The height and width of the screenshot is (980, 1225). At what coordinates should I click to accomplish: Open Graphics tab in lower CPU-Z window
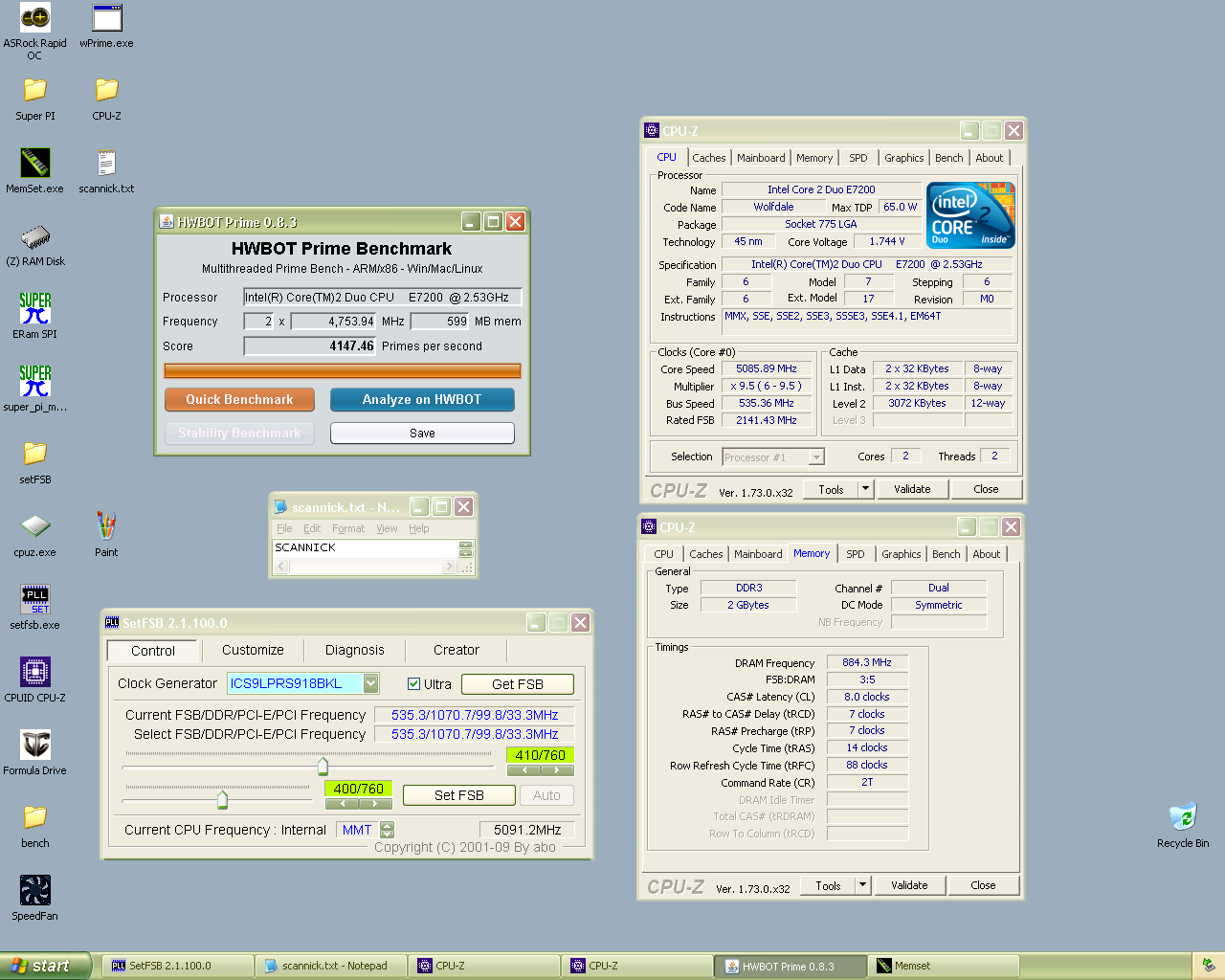click(902, 554)
